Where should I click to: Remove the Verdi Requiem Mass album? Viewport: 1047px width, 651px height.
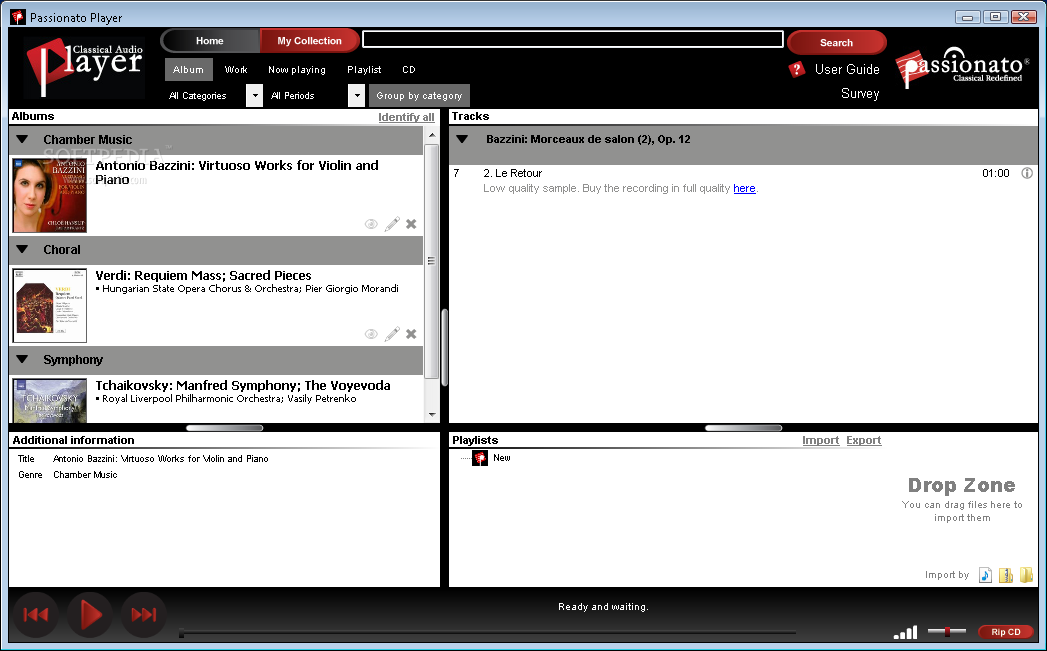(411, 334)
